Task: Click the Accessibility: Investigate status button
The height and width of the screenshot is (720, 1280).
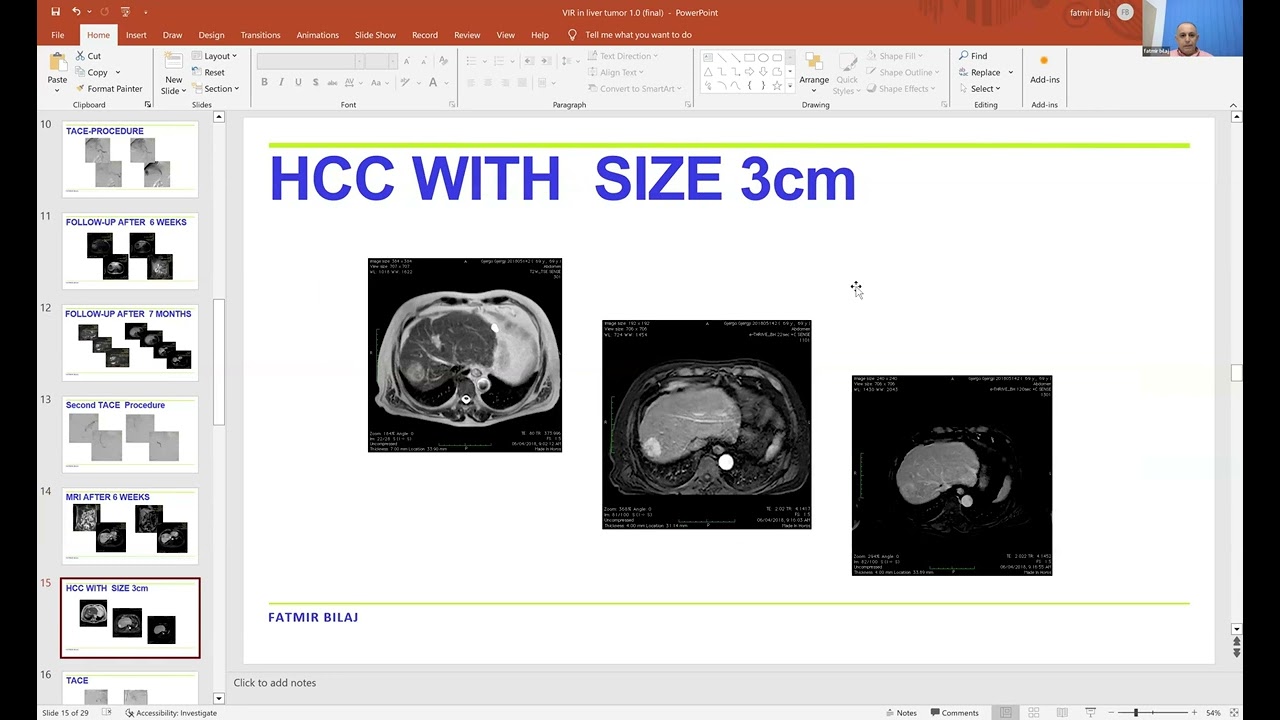Action: pyautogui.click(x=171, y=713)
